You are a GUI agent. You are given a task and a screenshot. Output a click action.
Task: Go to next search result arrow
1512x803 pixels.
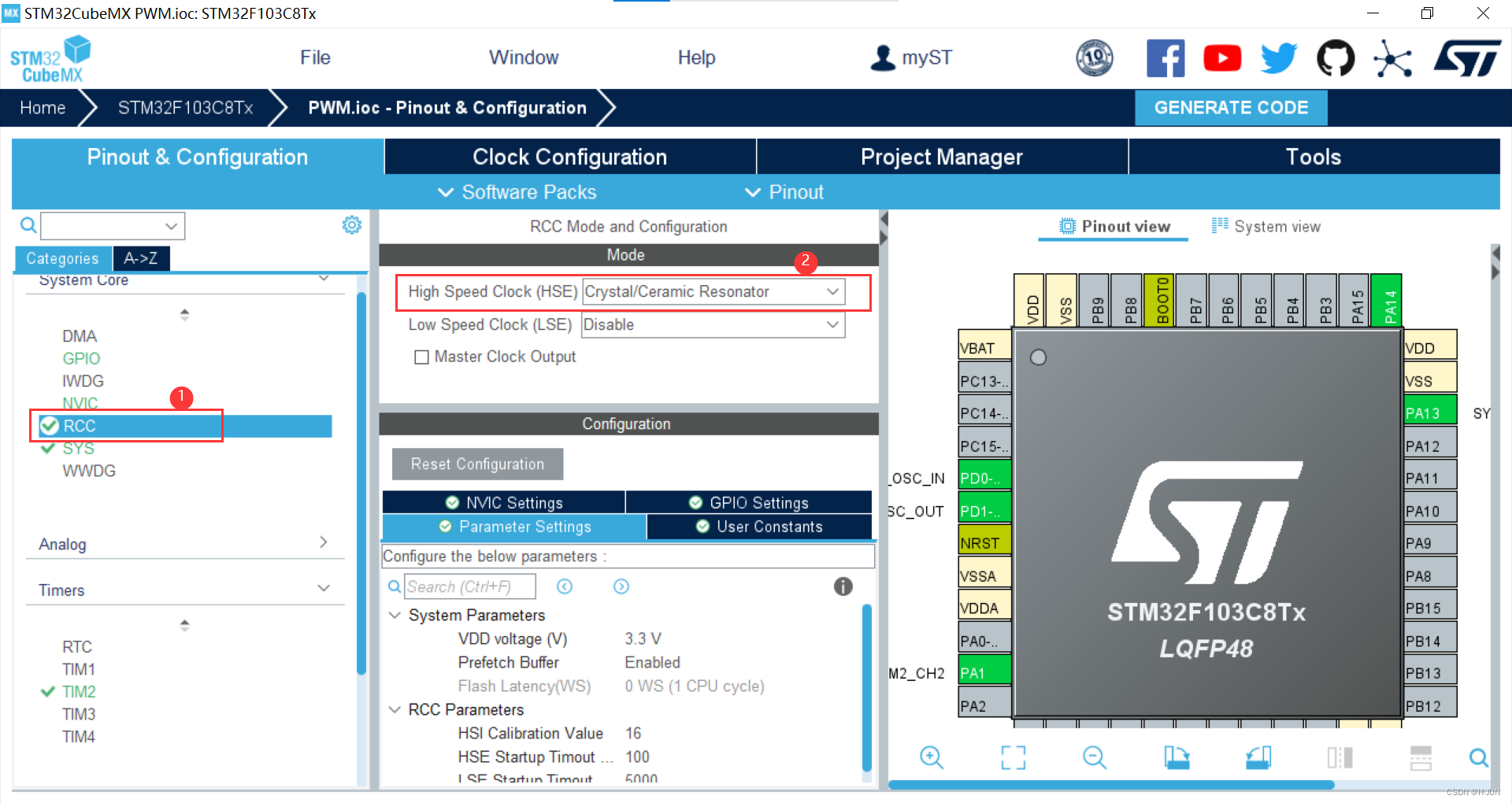[x=621, y=587]
